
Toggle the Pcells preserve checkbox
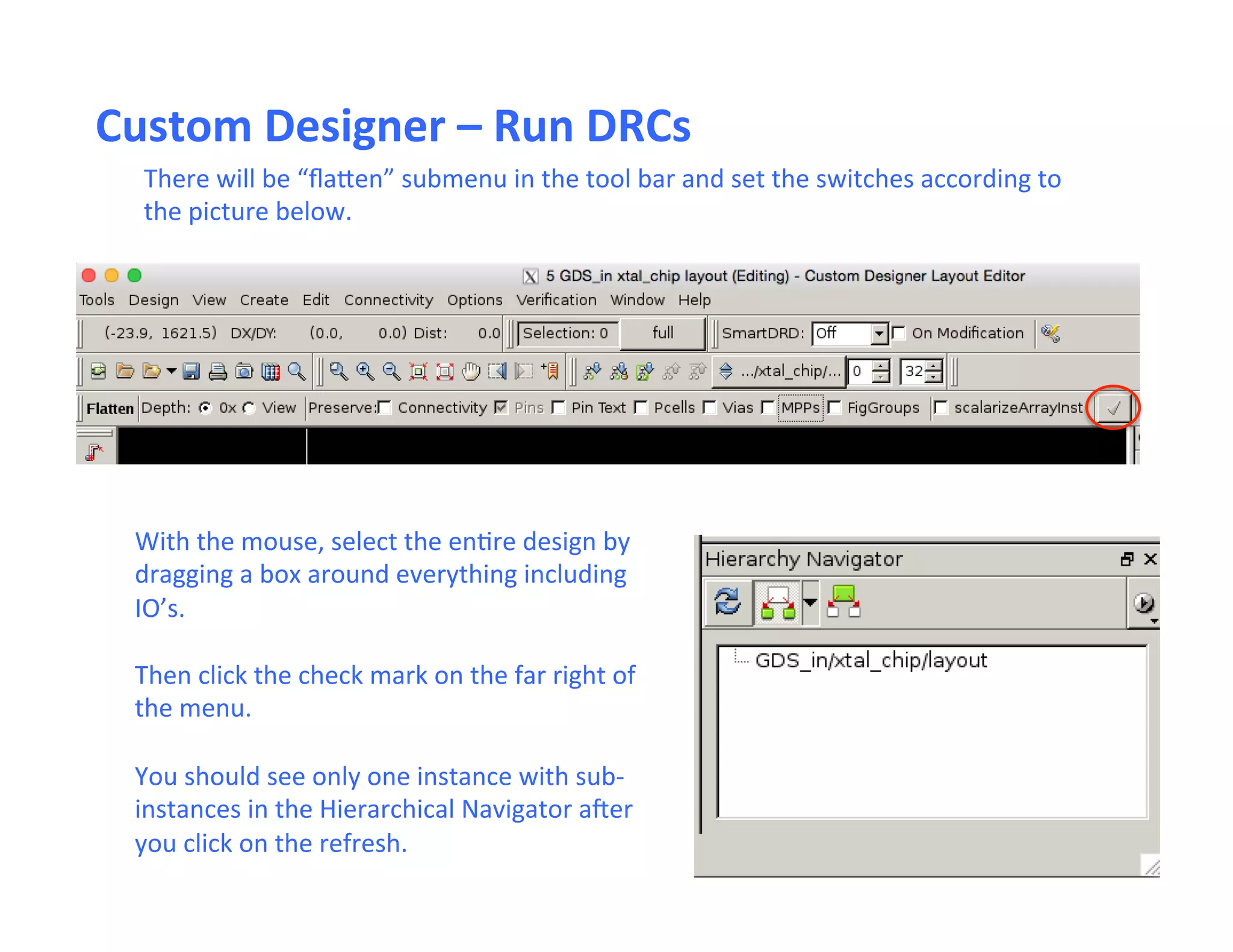(x=642, y=408)
